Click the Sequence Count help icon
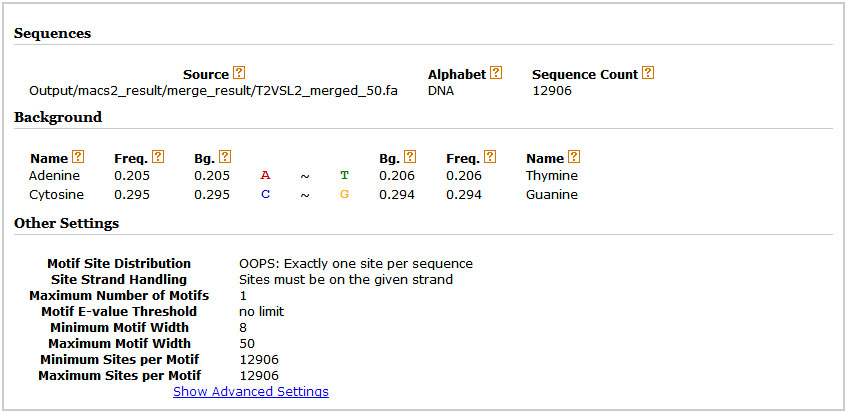This screenshot has width=850, height=413. (648, 74)
